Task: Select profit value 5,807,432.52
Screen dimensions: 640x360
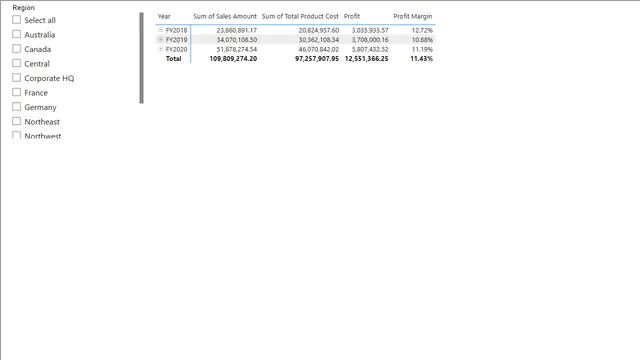Action: click(x=370, y=49)
